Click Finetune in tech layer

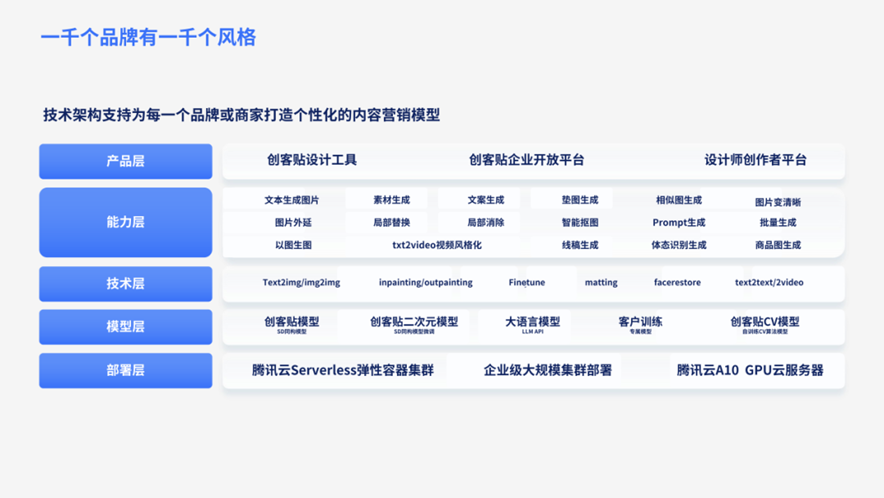pyautogui.click(x=527, y=283)
